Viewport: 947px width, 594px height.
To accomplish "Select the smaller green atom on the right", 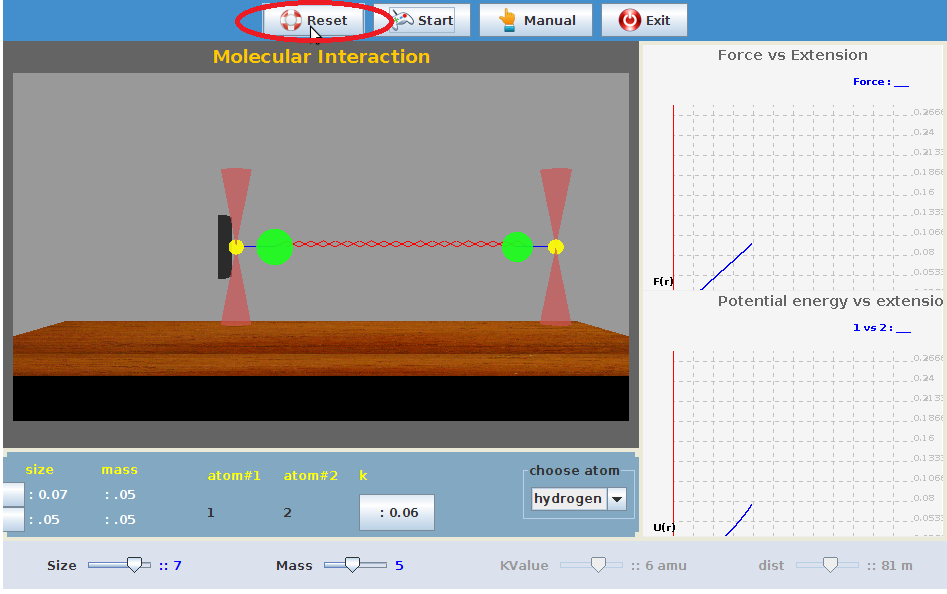I will [x=517, y=247].
